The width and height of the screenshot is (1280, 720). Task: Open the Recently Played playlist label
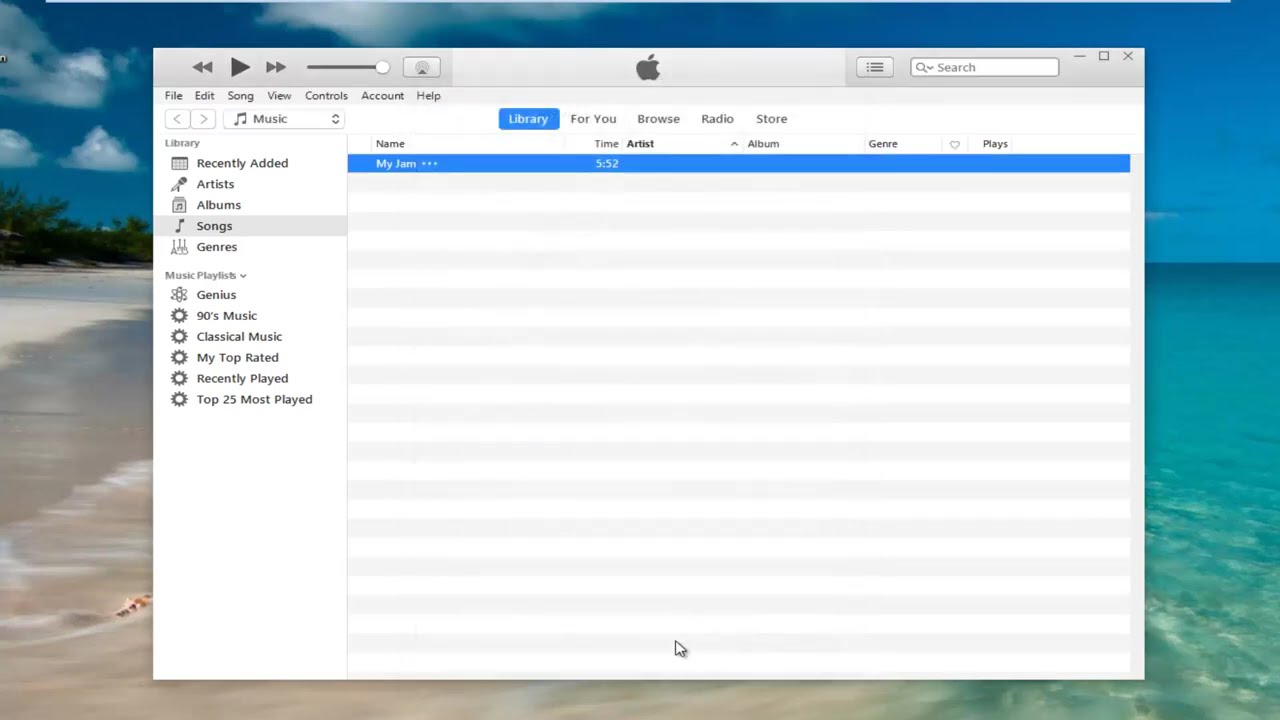click(x=242, y=379)
